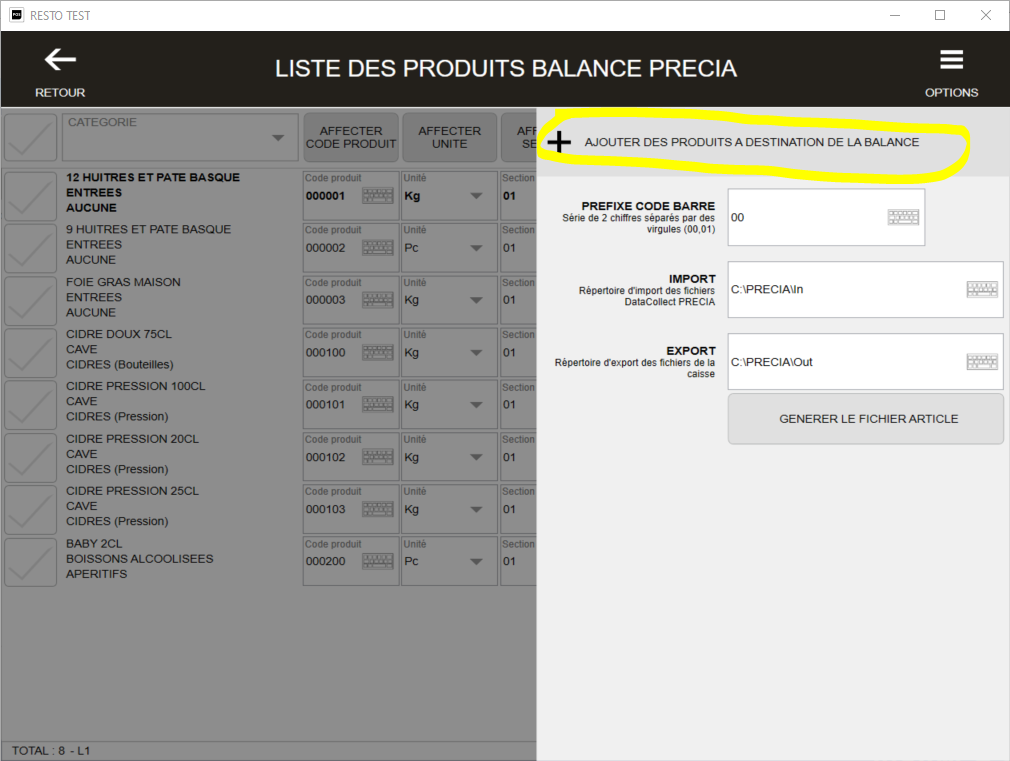Open Unité dropdown for CIDRE PRESSION 100CL
The image size is (1010, 761).
[x=449, y=405]
